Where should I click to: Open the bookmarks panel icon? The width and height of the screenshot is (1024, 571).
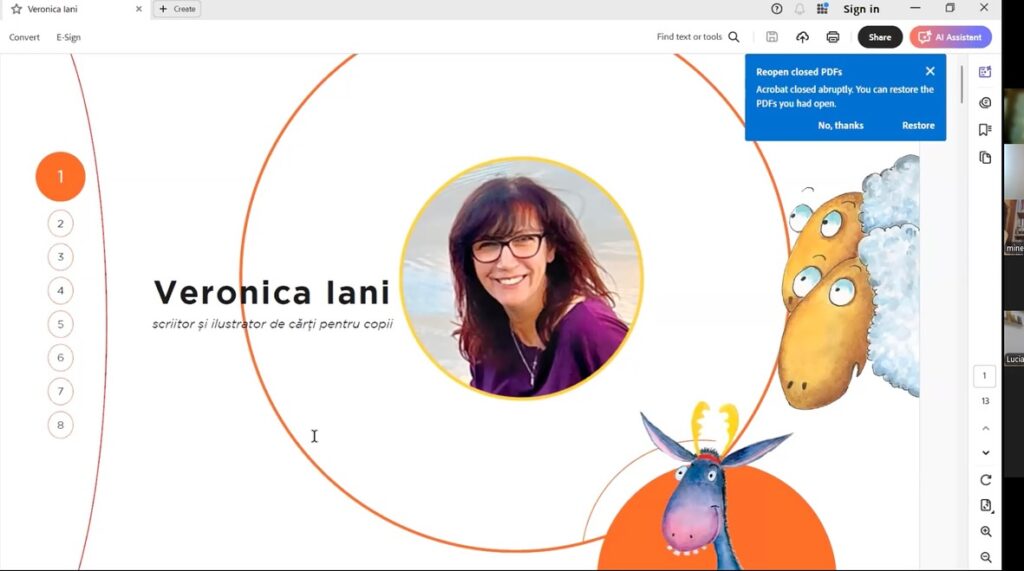click(985, 129)
